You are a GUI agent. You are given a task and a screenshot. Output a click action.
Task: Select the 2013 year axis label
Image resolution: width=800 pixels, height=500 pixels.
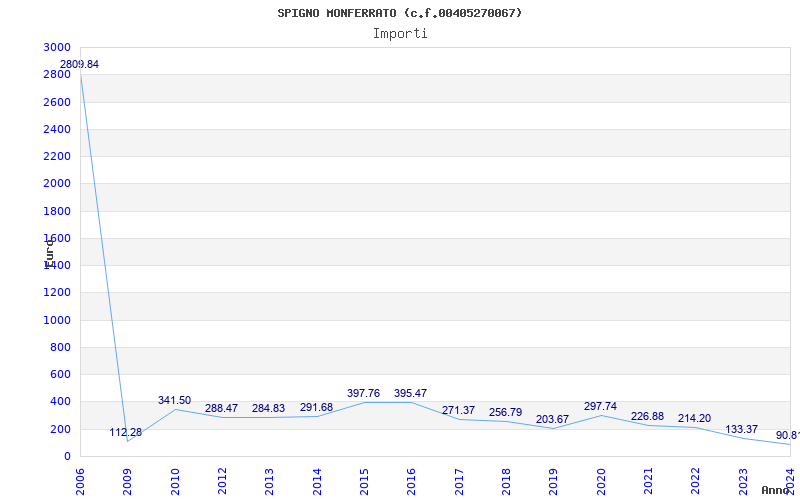pos(269,481)
